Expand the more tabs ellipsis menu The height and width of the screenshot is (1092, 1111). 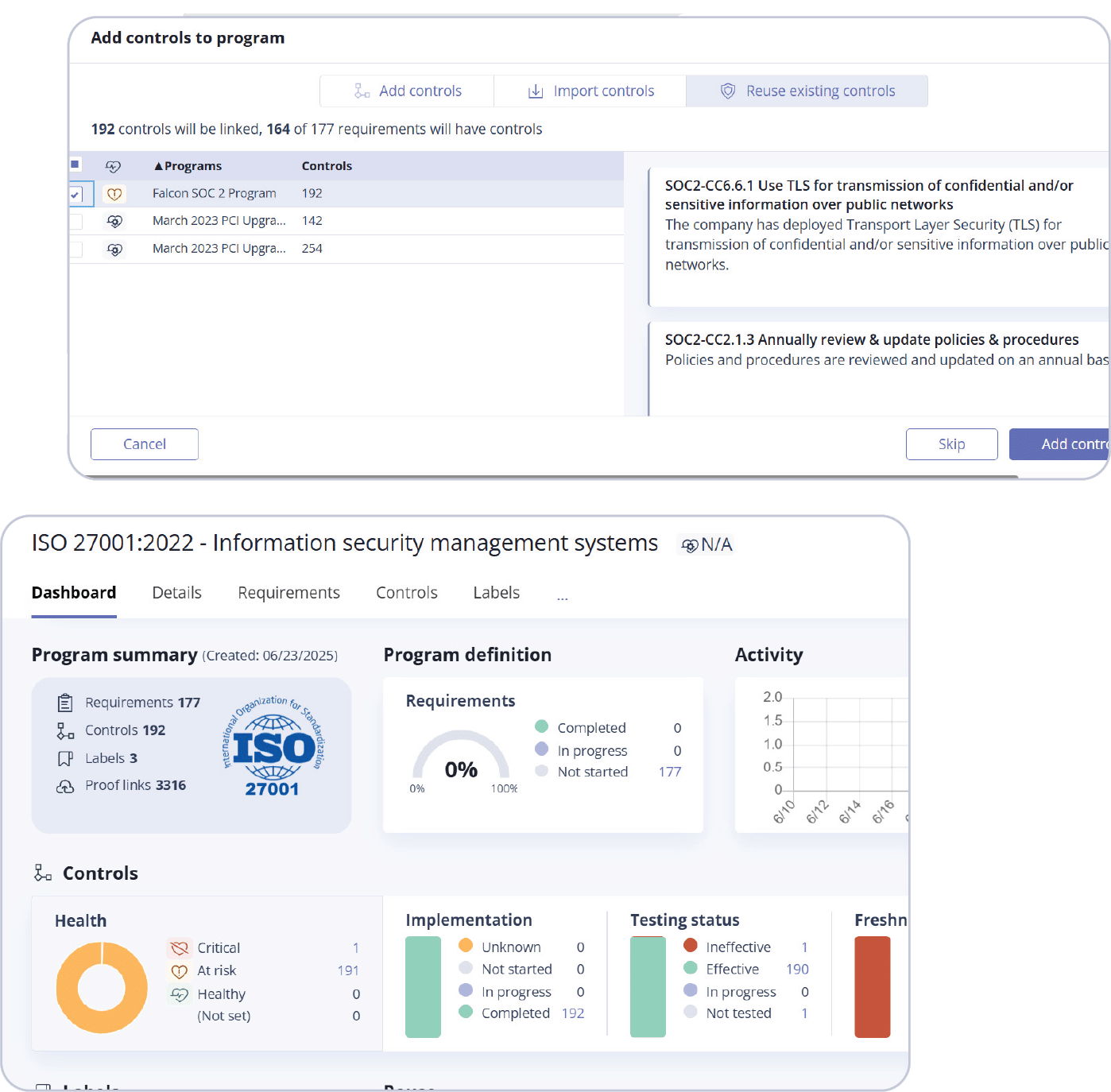pos(563,595)
